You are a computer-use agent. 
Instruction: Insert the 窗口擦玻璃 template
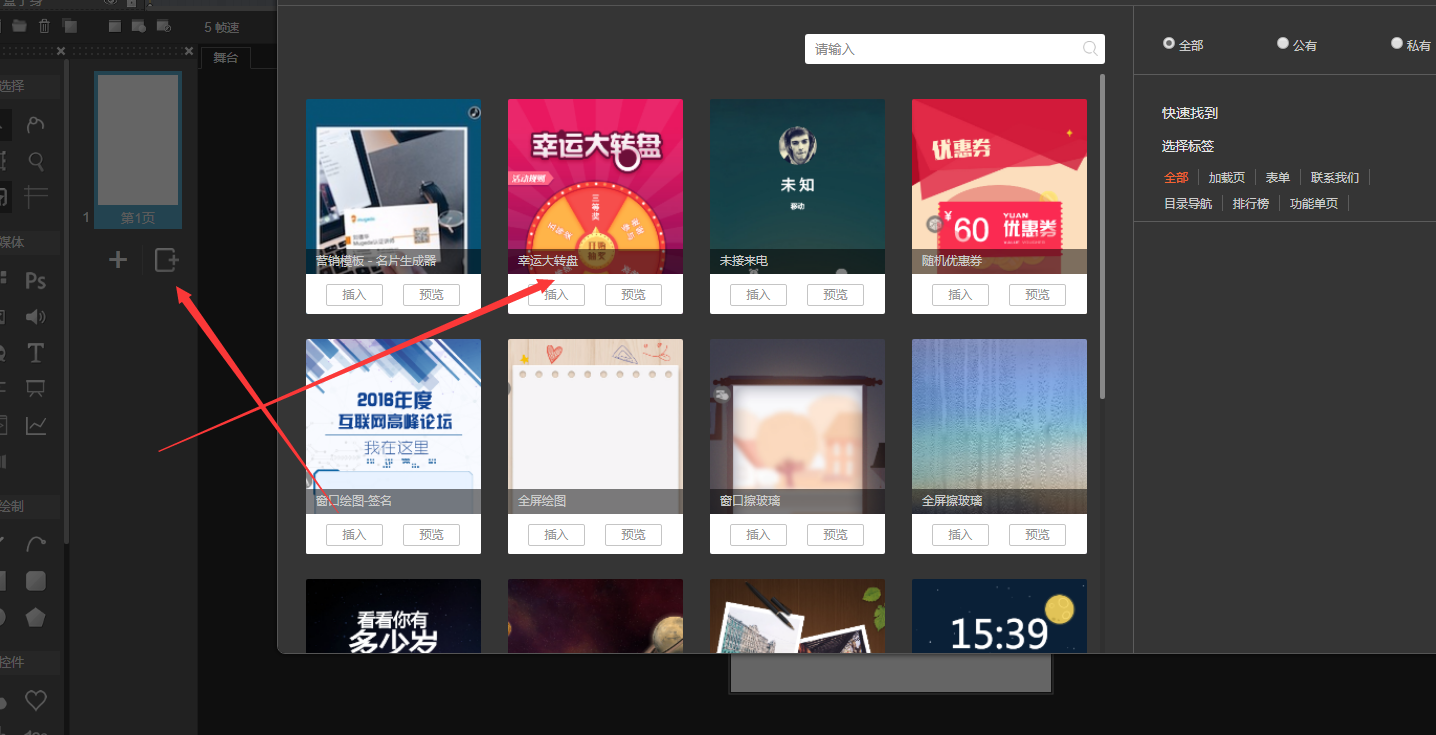pyautogui.click(x=758, y=534)
